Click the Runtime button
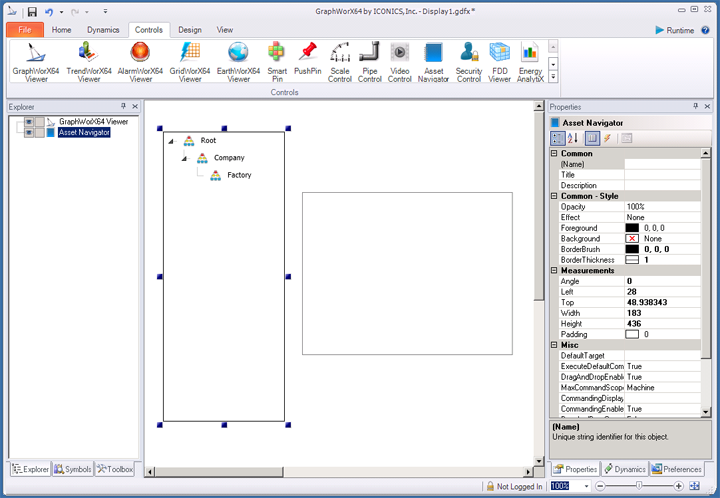The width and height of the screenshot is (720, 498). pos(675,30)
